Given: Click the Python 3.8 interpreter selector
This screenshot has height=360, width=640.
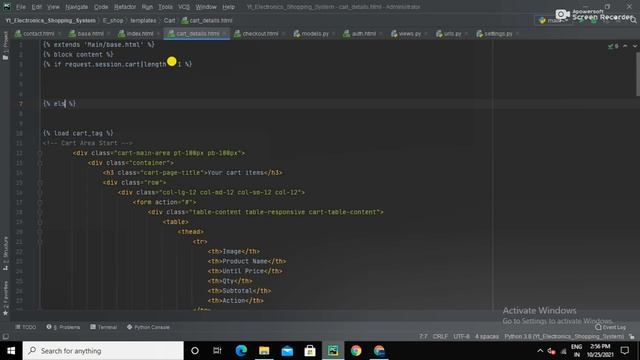Looking at the screenshot, I should coord(564,337).
